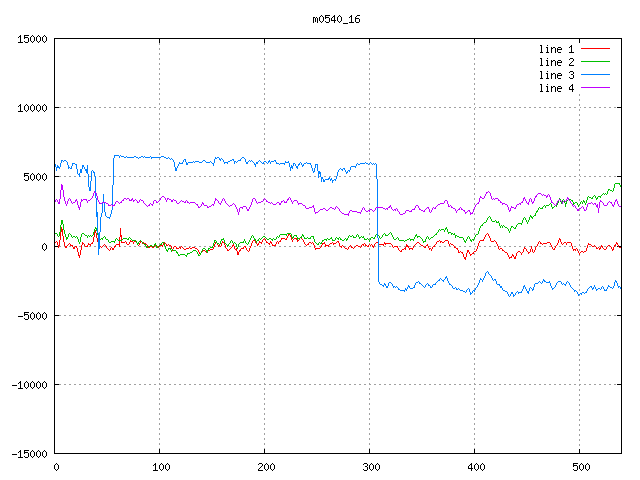Click the 300 x-axis tick label
The height and width of the screenshot is (480, 640).
[370, 467]
